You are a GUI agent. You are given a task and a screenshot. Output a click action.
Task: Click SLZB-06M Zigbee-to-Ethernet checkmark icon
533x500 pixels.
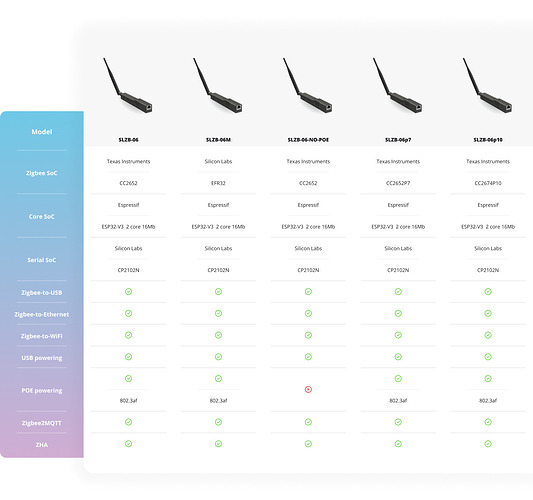click(x=218, y=313)
